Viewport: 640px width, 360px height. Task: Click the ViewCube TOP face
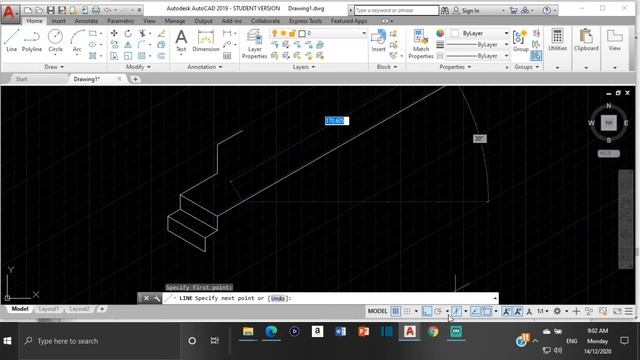pyautogui.click(x=609, y=122)
